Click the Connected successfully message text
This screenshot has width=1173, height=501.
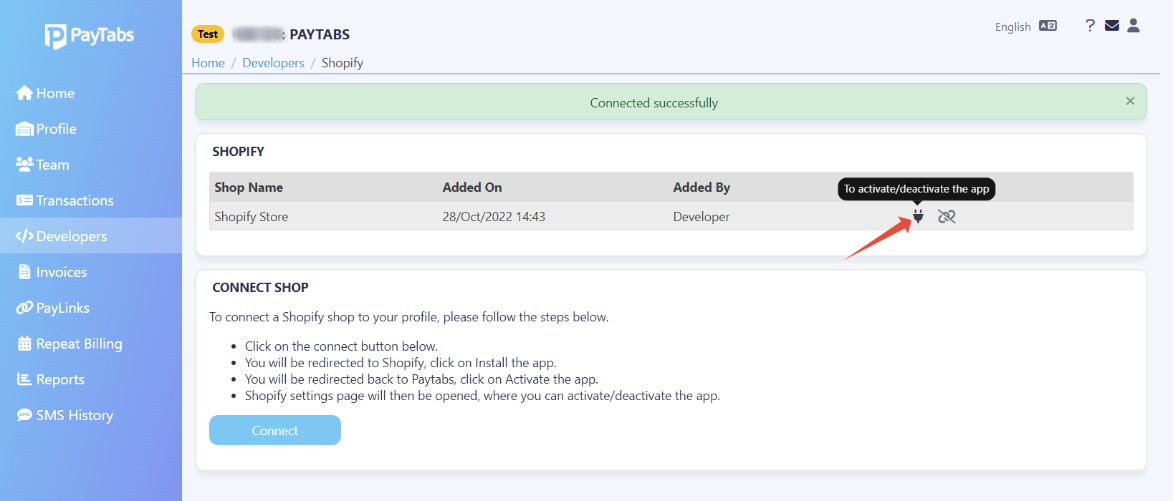point(654,103)
